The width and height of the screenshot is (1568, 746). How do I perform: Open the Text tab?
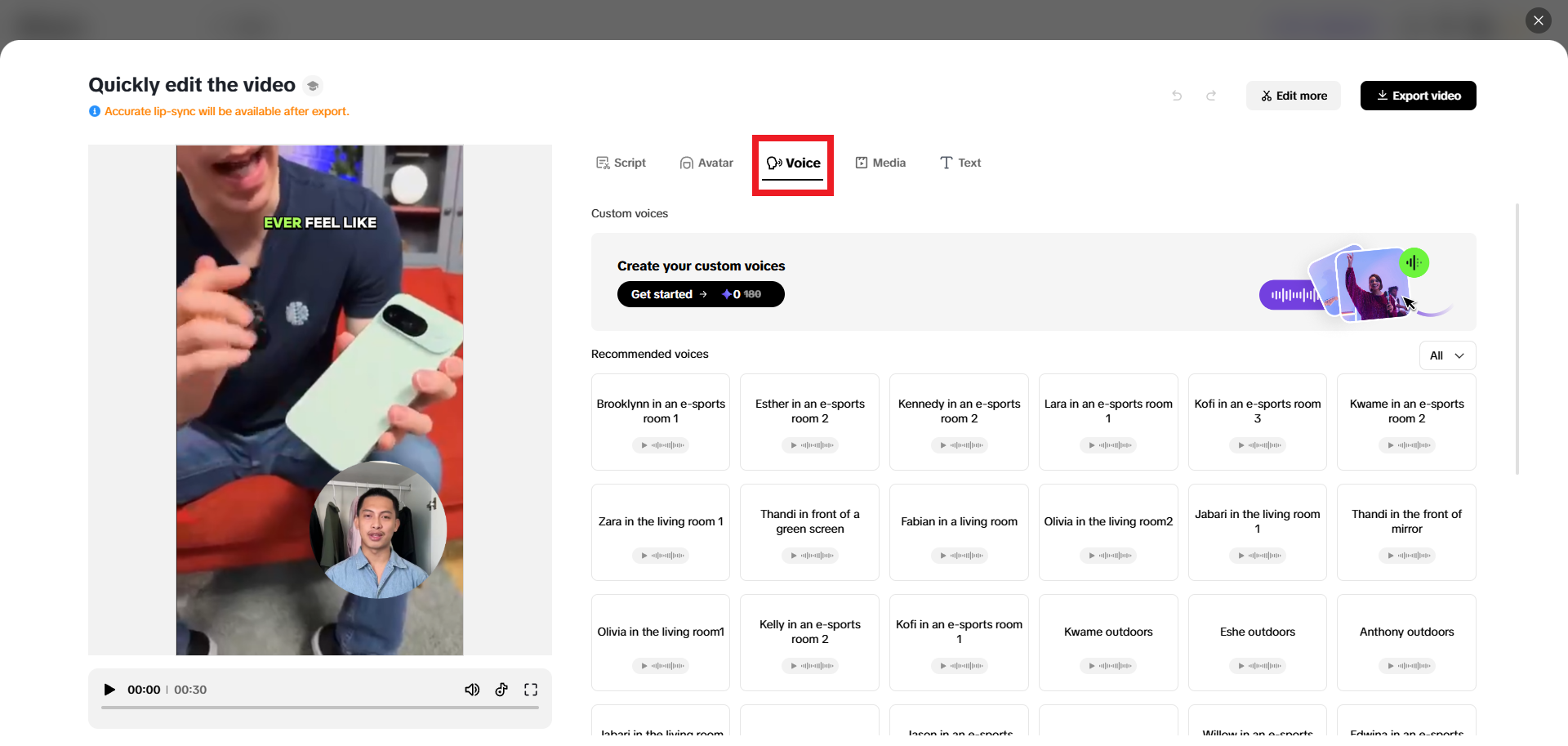[x=960, y=163]
